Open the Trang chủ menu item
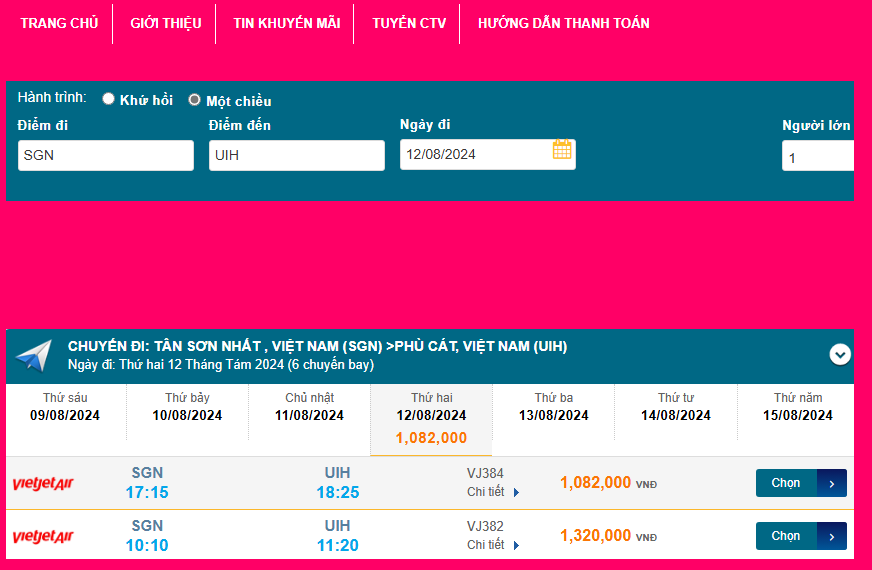872x570 pixels. [59, 23]
